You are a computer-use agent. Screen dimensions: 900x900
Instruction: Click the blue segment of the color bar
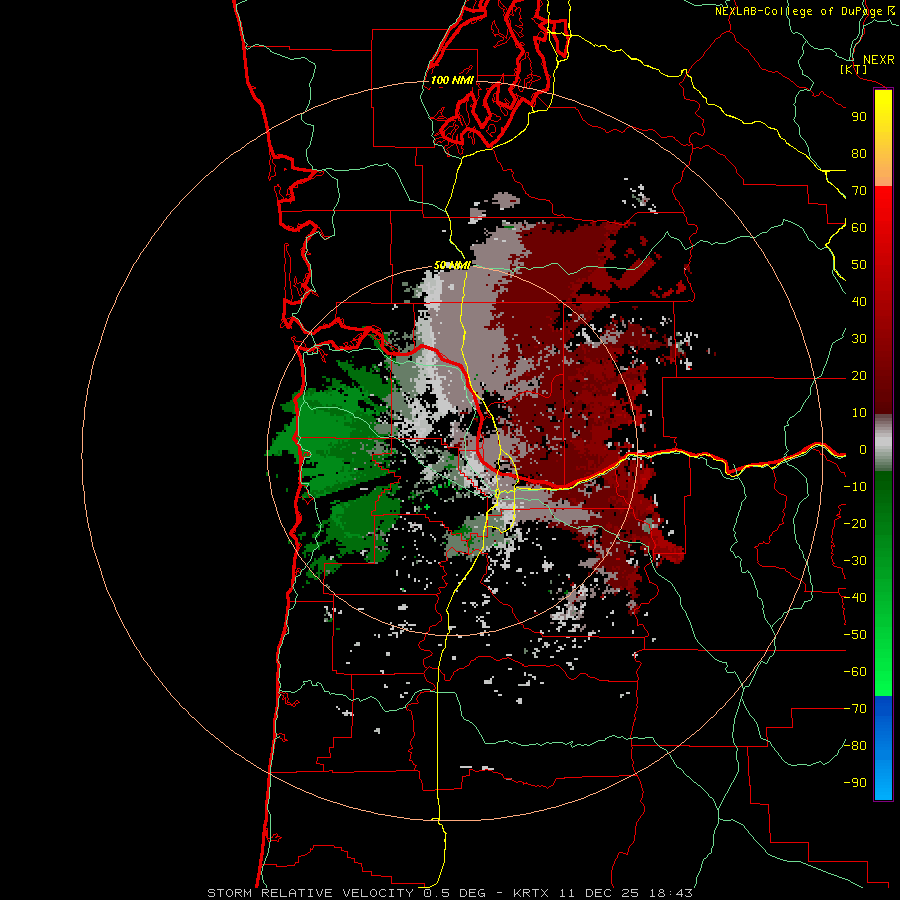point(883,747)
